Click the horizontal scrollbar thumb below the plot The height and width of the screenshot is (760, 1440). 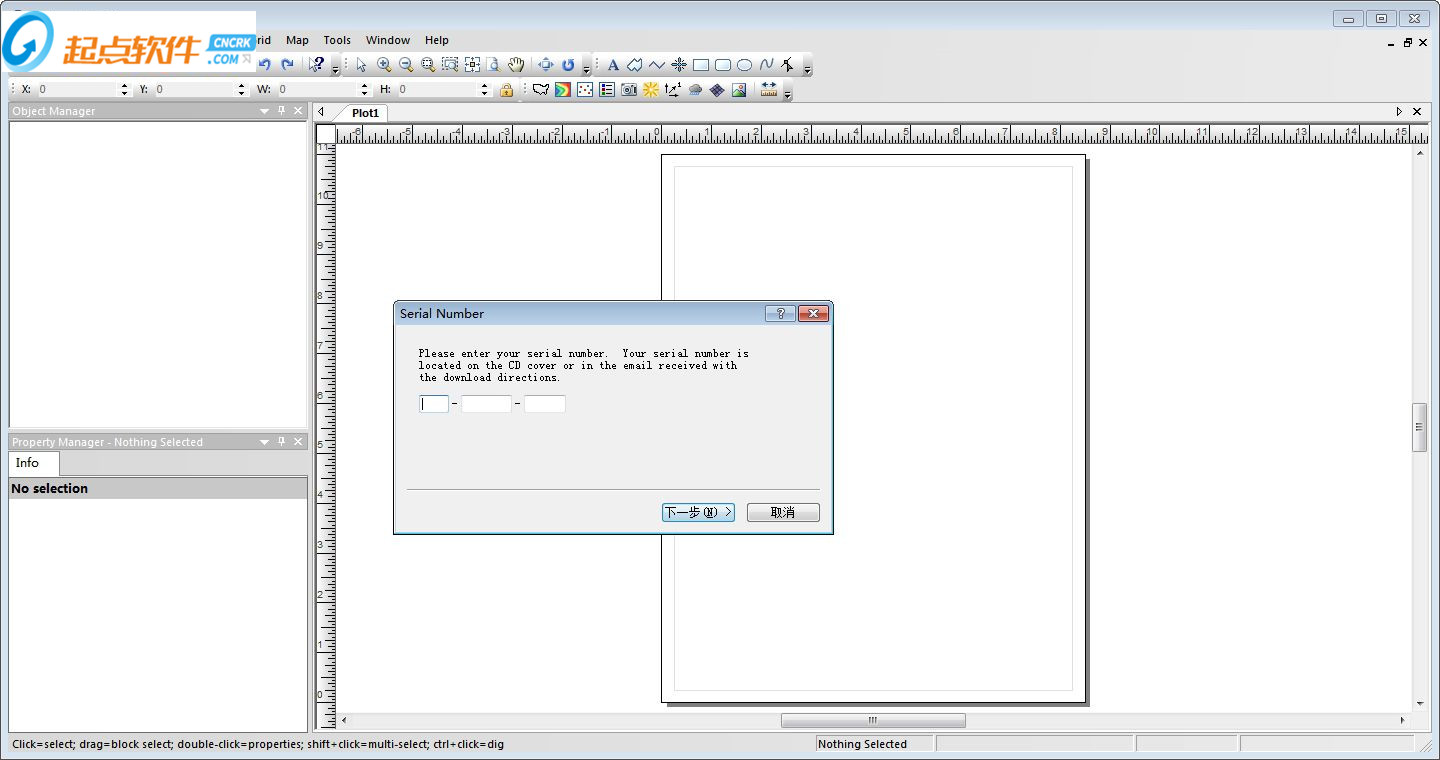tap(873, 720)
